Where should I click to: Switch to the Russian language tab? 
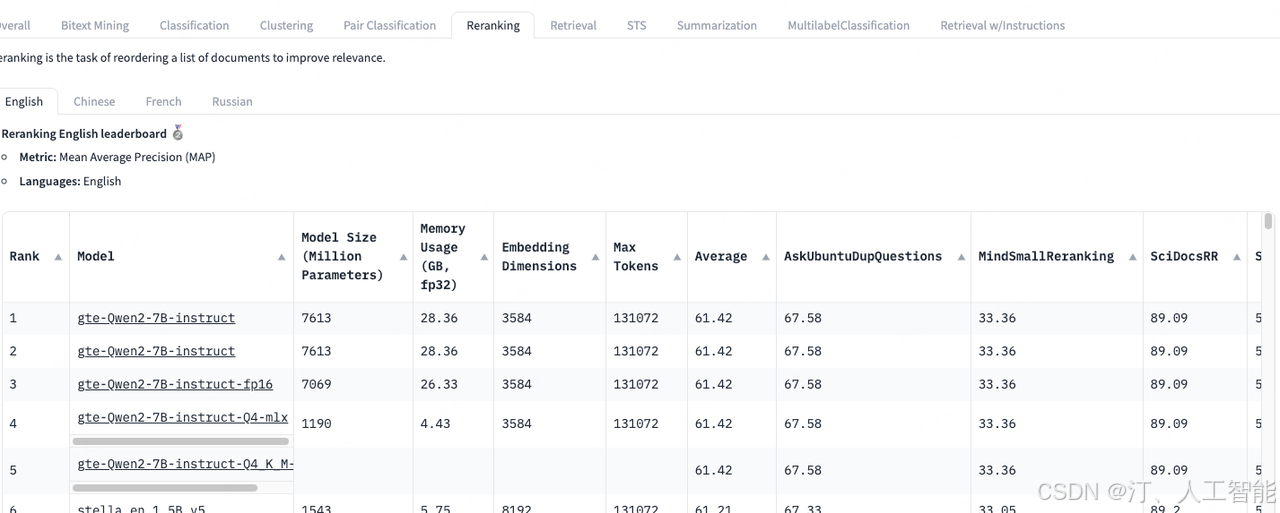232,101
